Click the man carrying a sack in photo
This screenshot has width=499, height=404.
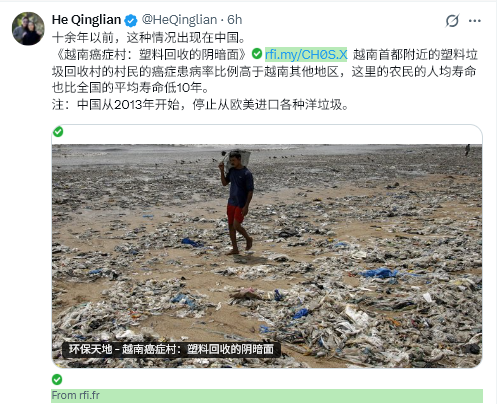(x=237, y=202)
